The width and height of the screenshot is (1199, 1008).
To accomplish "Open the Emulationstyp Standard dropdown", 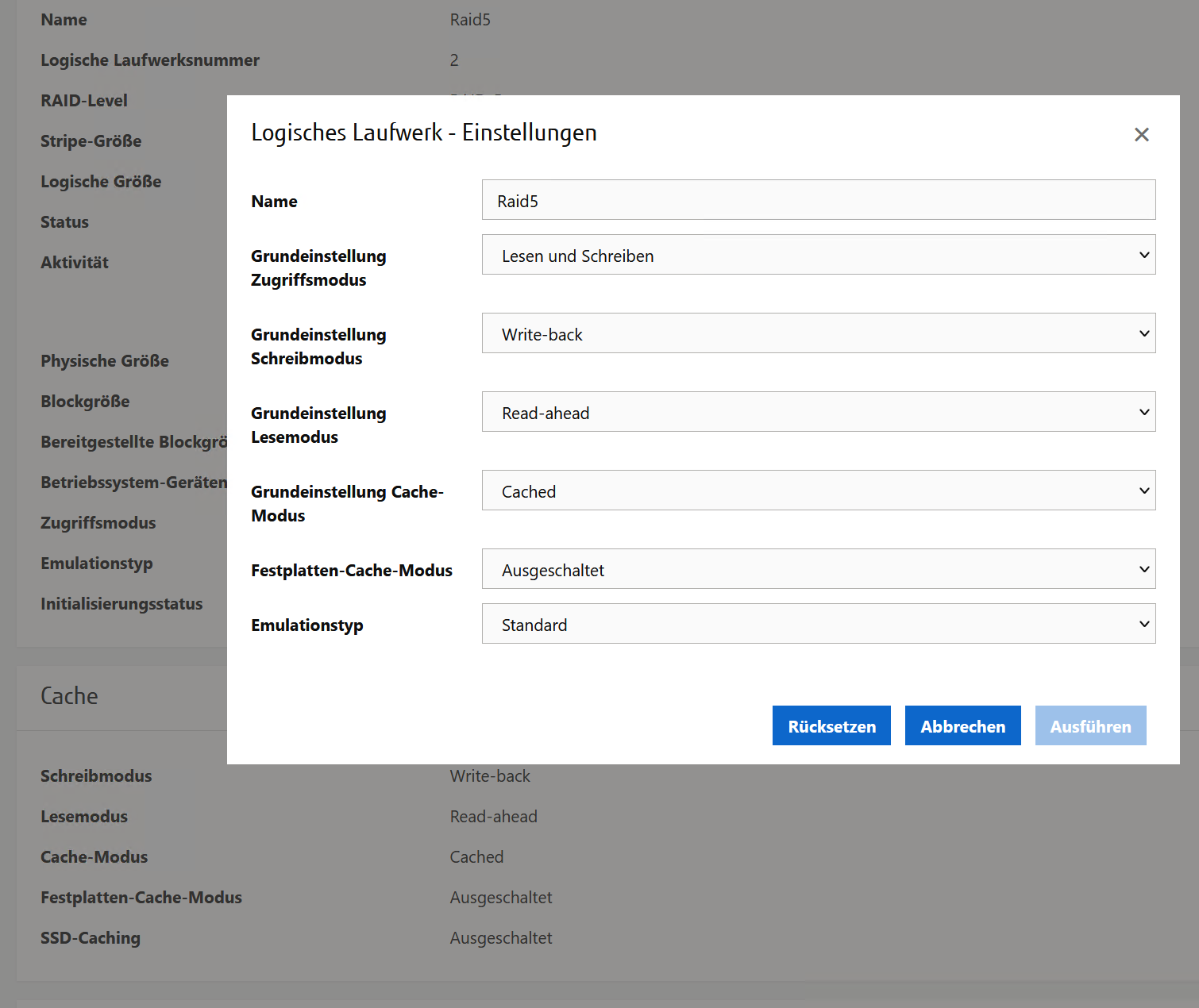I will (819, 624).
